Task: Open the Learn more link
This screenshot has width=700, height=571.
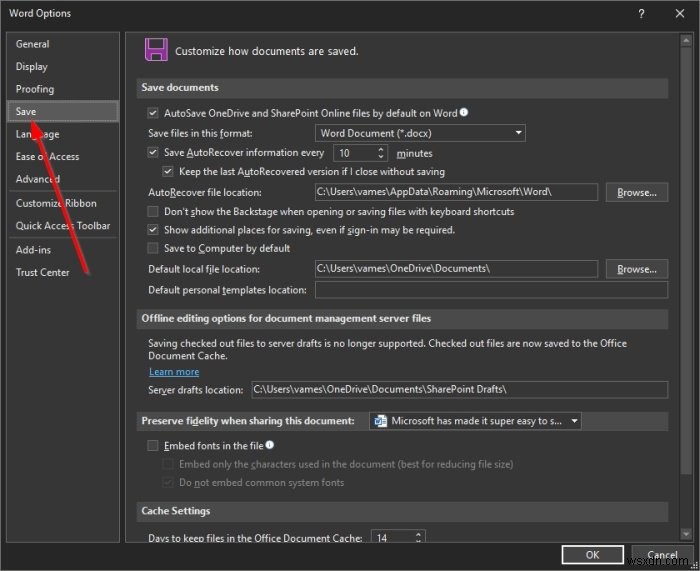Action: tap(174, 372)
